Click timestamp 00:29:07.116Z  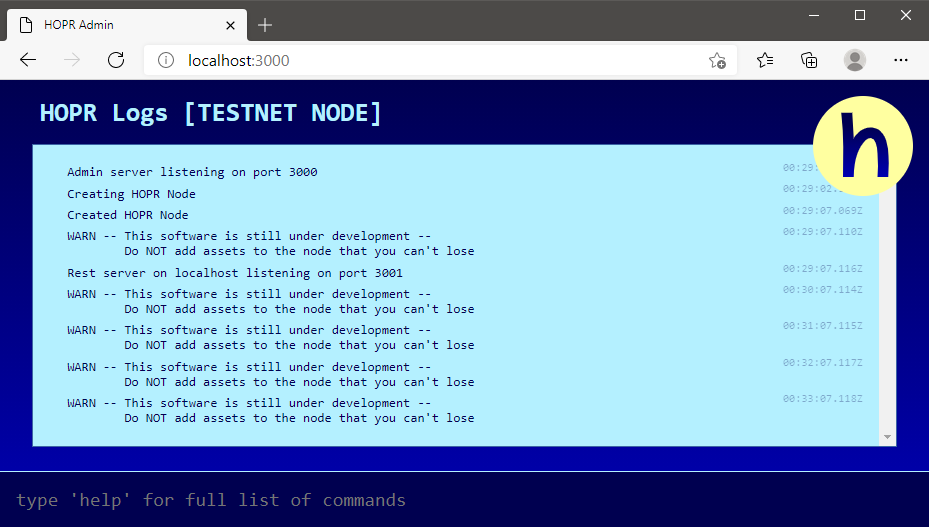pos(822,269)
